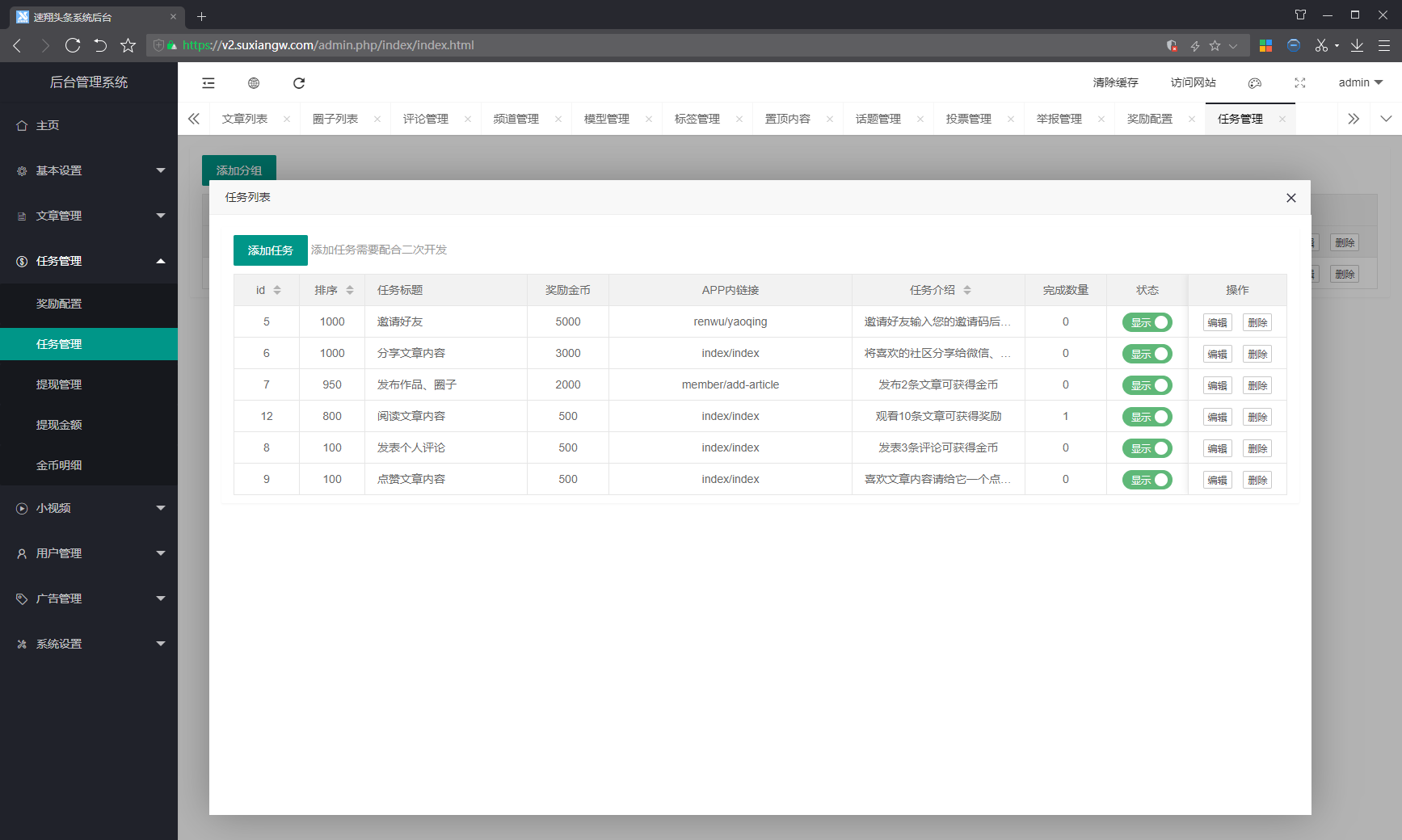Expand the 系统设置 sidebar menu
The width and height of the screenshot is (1402, 840).
[89, 644]
